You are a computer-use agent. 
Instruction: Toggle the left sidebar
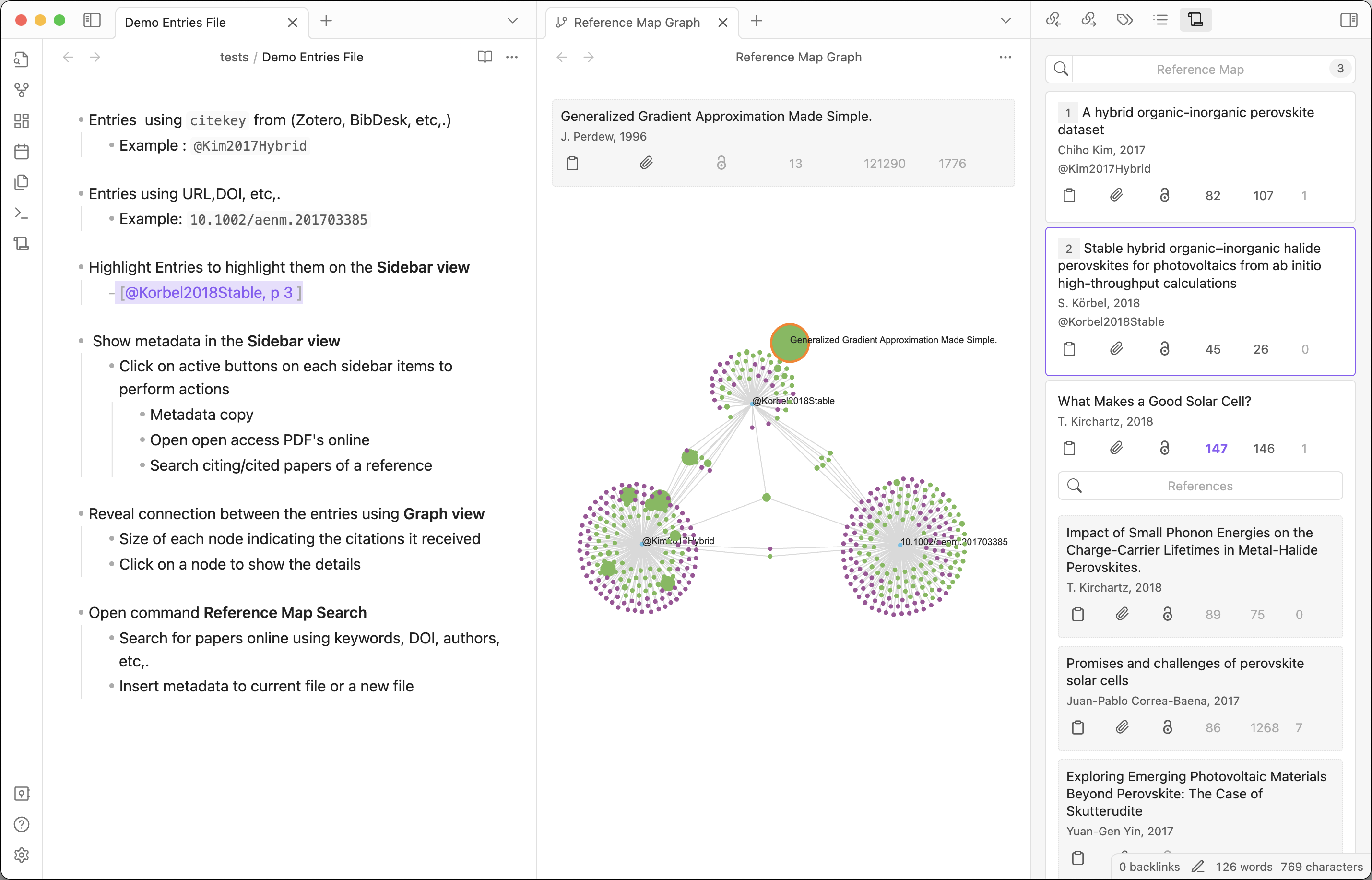tap(92, 21)
